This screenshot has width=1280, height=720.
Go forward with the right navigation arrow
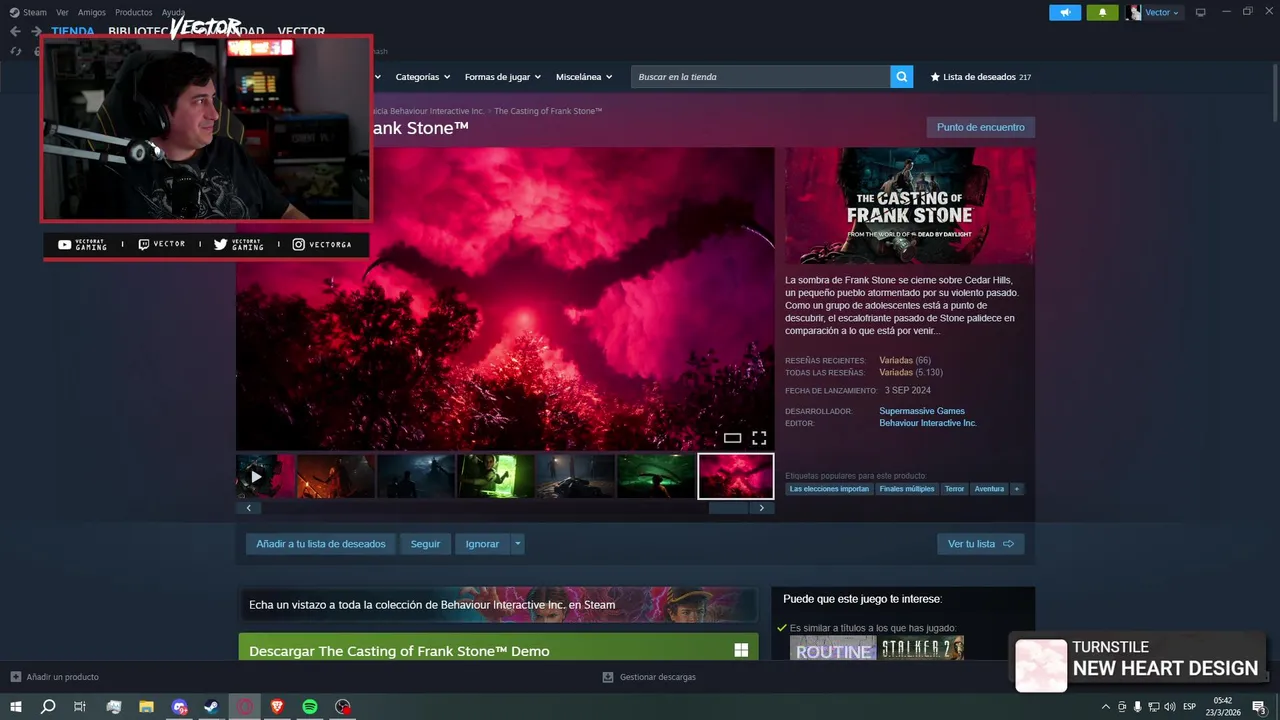click(x=36, y=31)
